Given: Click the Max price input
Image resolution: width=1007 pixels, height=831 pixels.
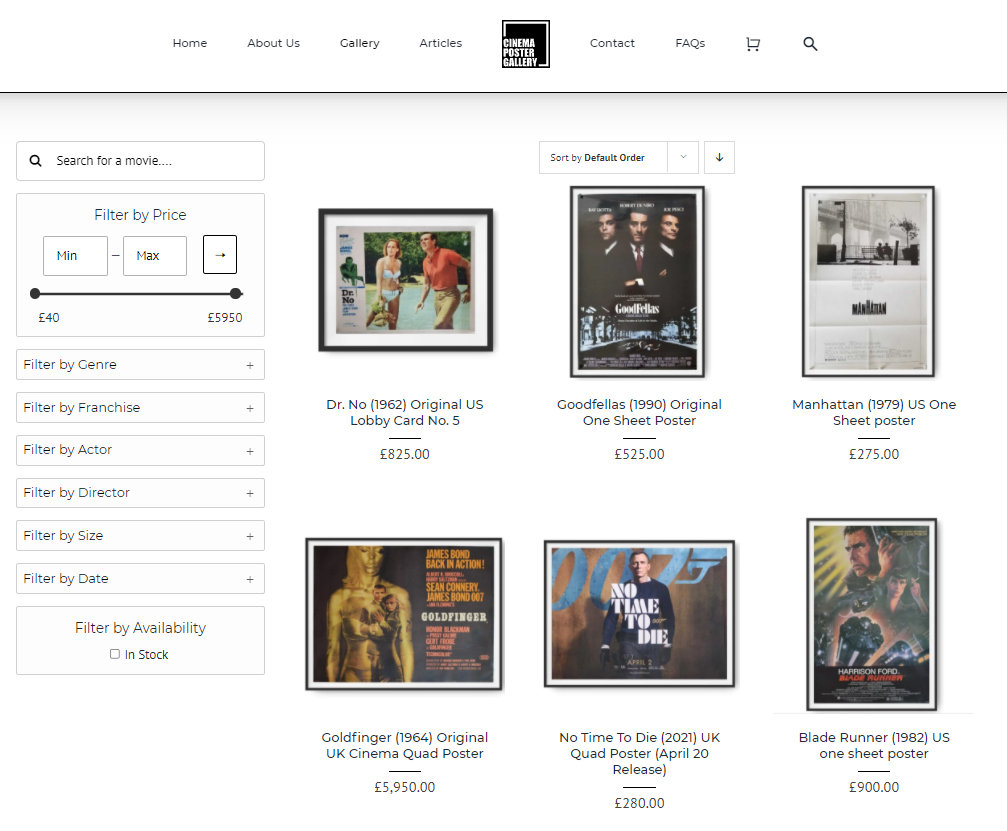Looking at the screenshot, I should click(155, 256).
